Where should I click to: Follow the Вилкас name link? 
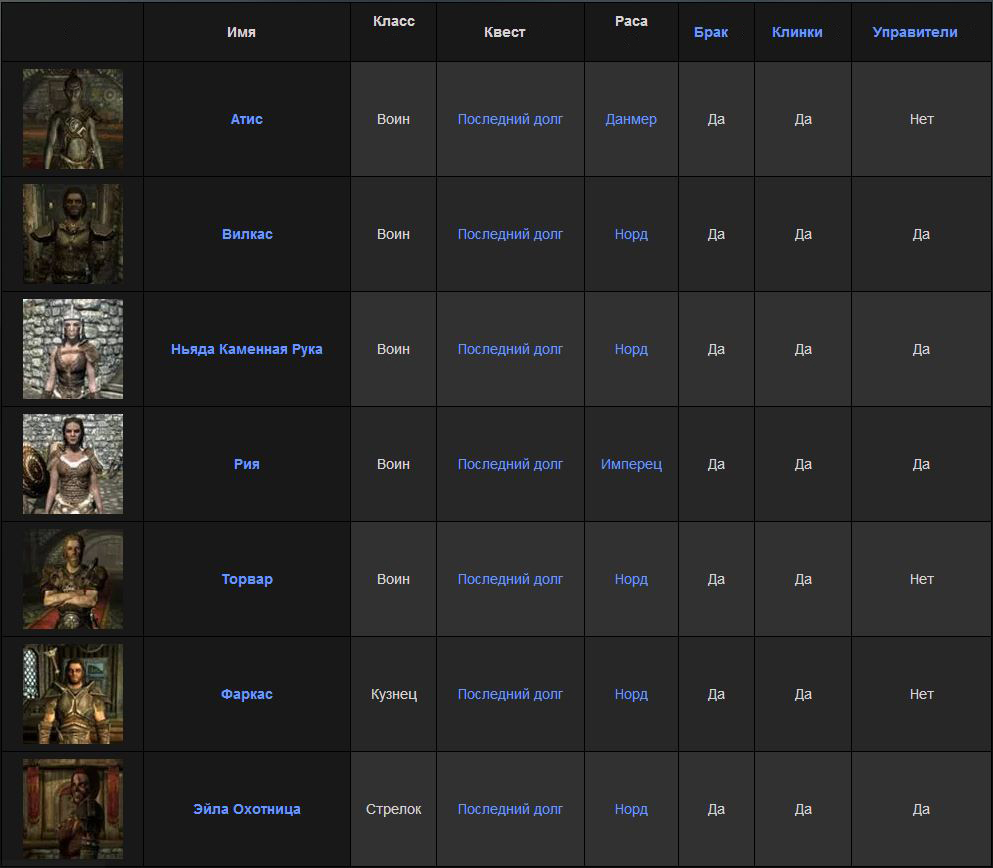247,234
